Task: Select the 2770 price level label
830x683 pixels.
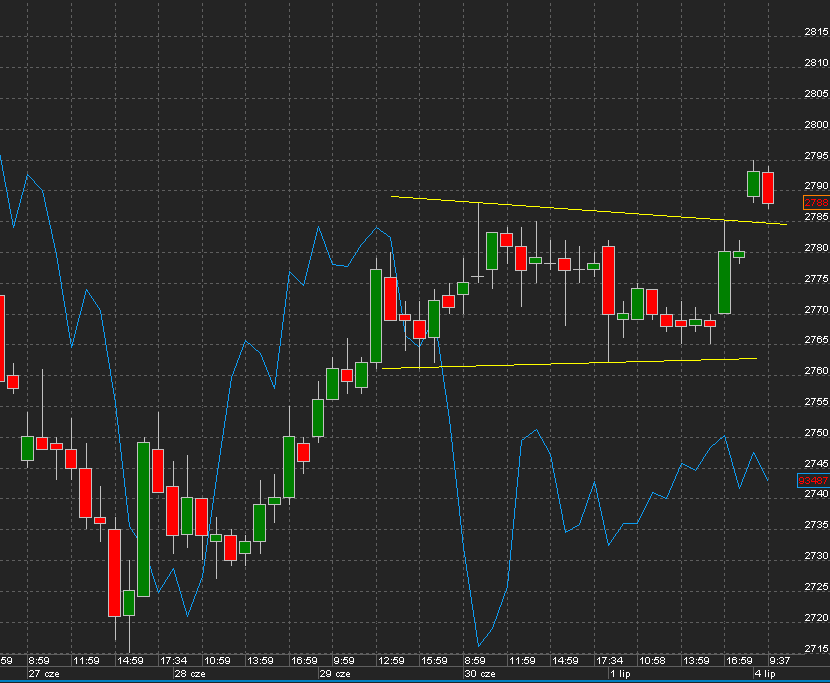Action: 816,309
